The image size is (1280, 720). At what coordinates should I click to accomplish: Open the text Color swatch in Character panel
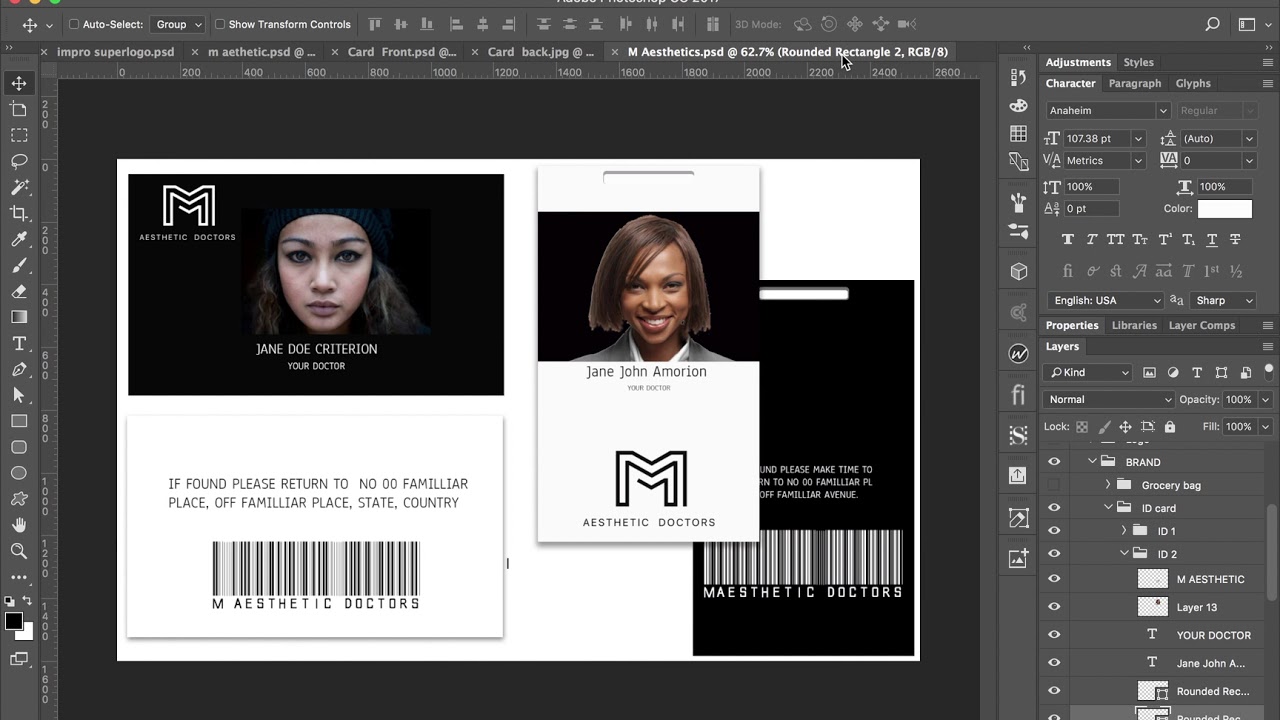[x=1225, y=209]
